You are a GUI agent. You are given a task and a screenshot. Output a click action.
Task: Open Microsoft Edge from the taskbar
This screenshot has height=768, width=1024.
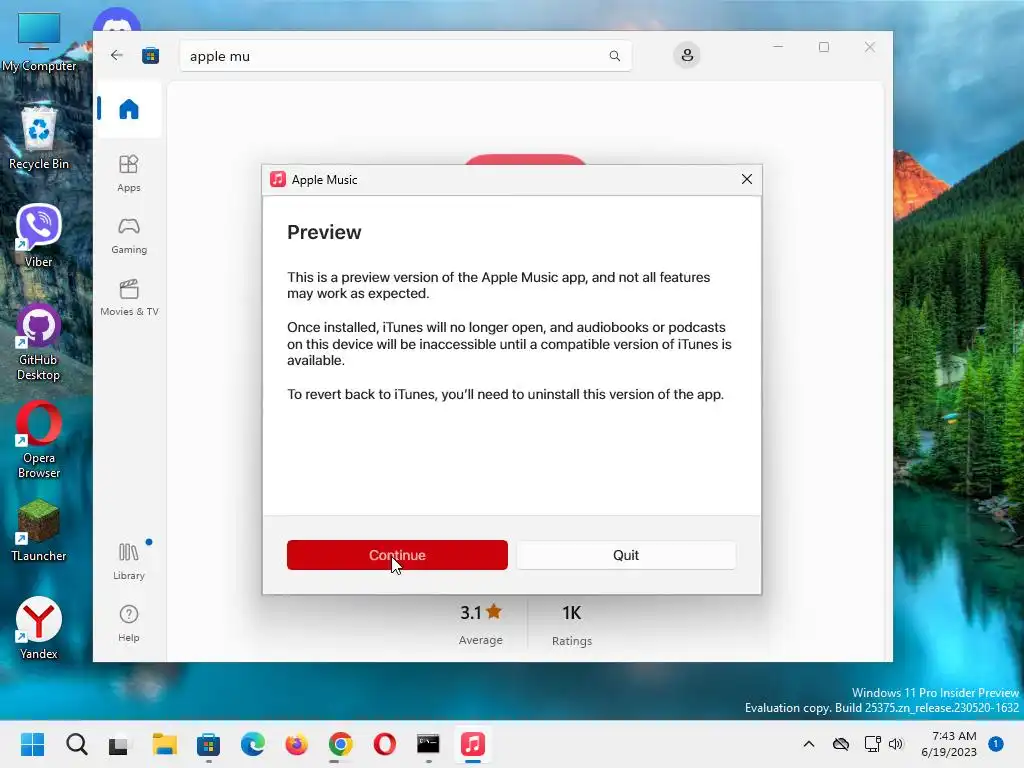[253, 744]
